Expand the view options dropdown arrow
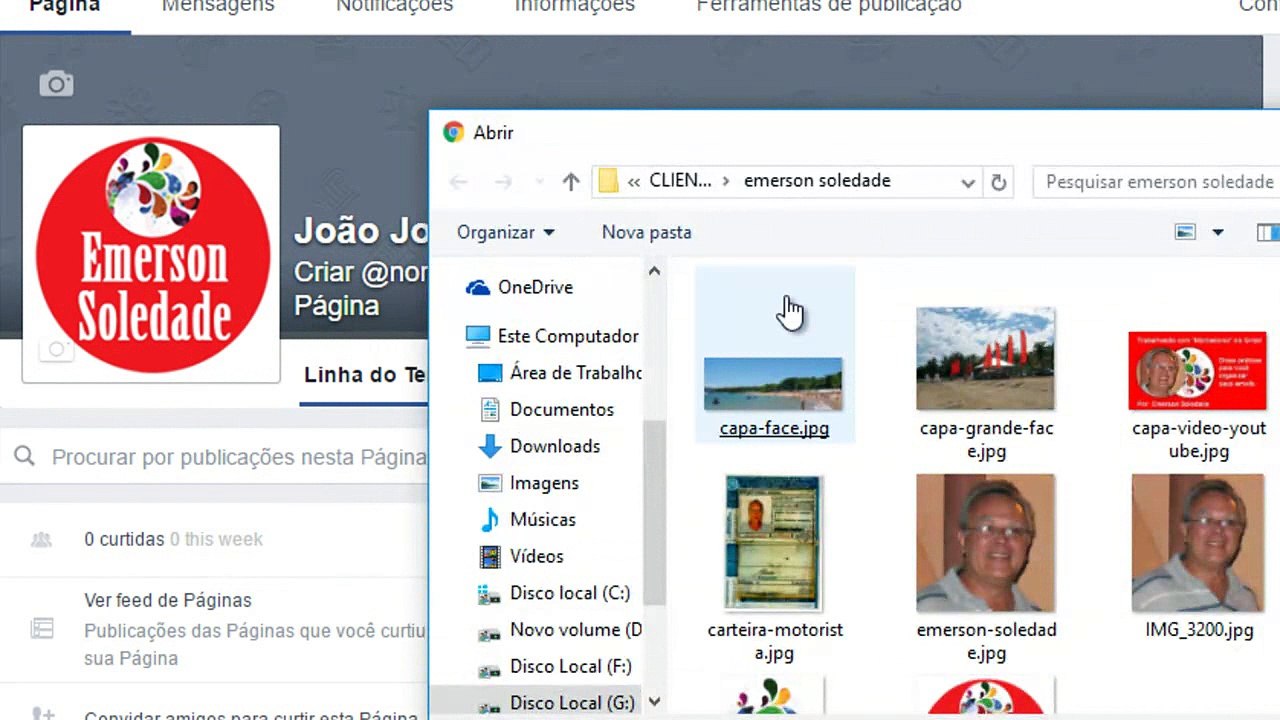 pyautogui.click(x=1218, y=233)
